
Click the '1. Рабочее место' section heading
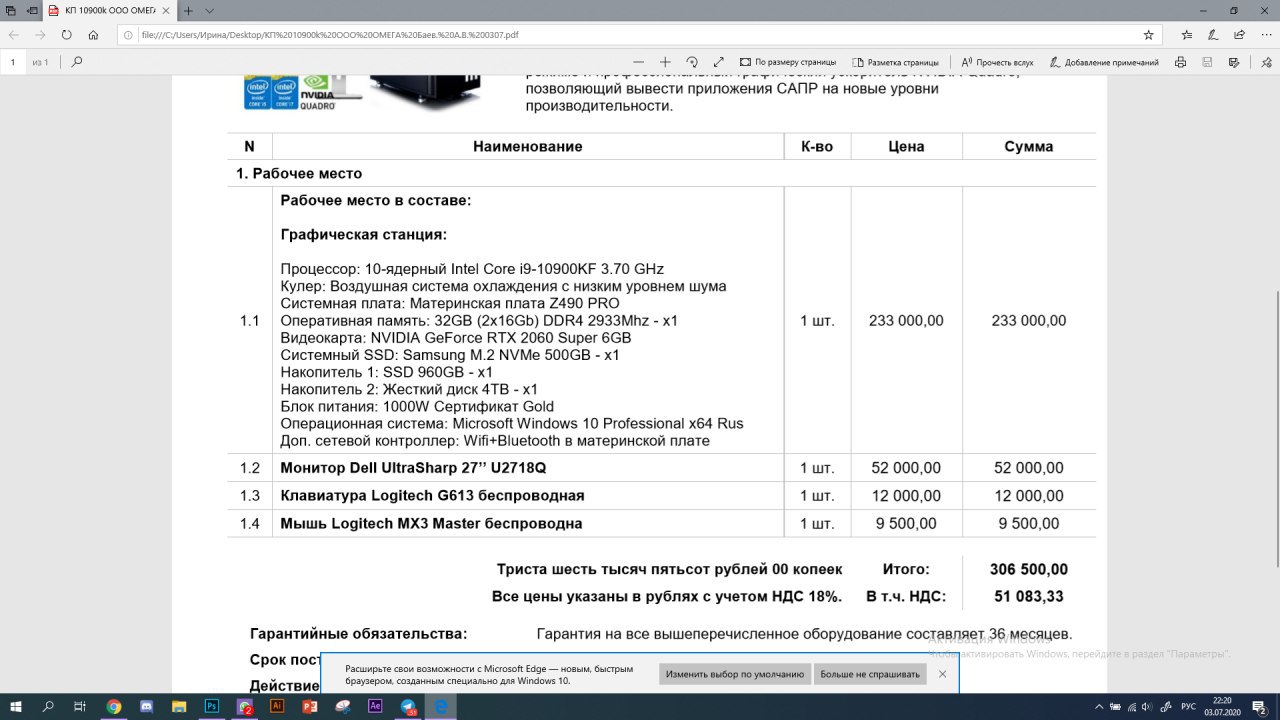(299, 173)
